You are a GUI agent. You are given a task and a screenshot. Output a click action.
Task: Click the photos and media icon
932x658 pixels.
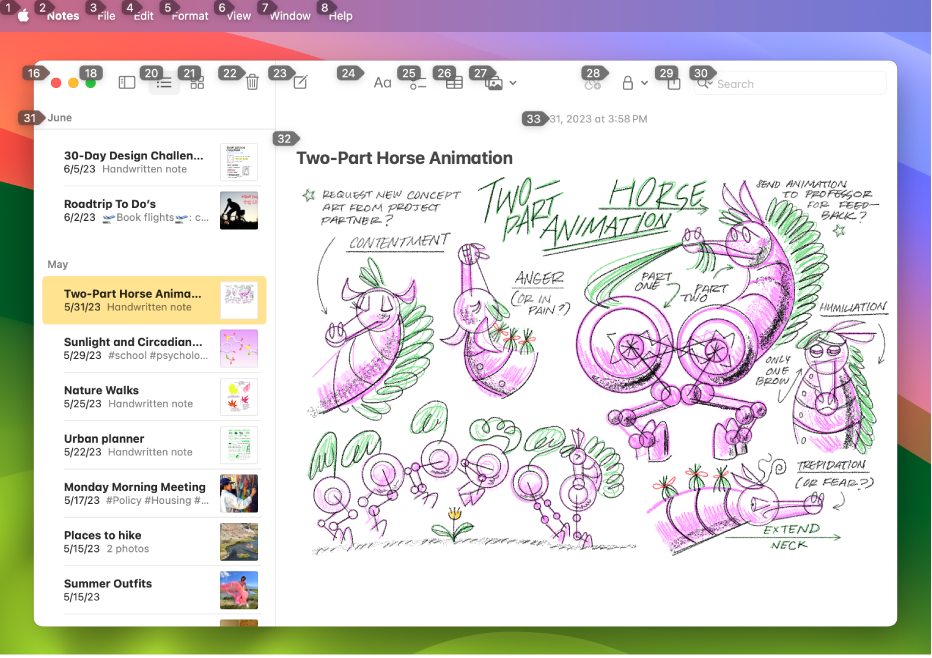(x=494, y=83)
